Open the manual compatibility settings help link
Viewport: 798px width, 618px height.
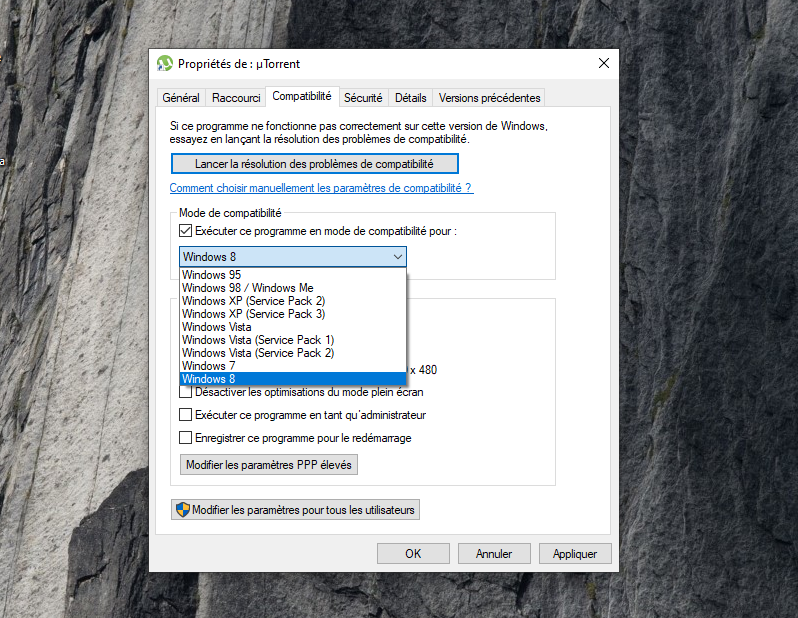[321, 188]
